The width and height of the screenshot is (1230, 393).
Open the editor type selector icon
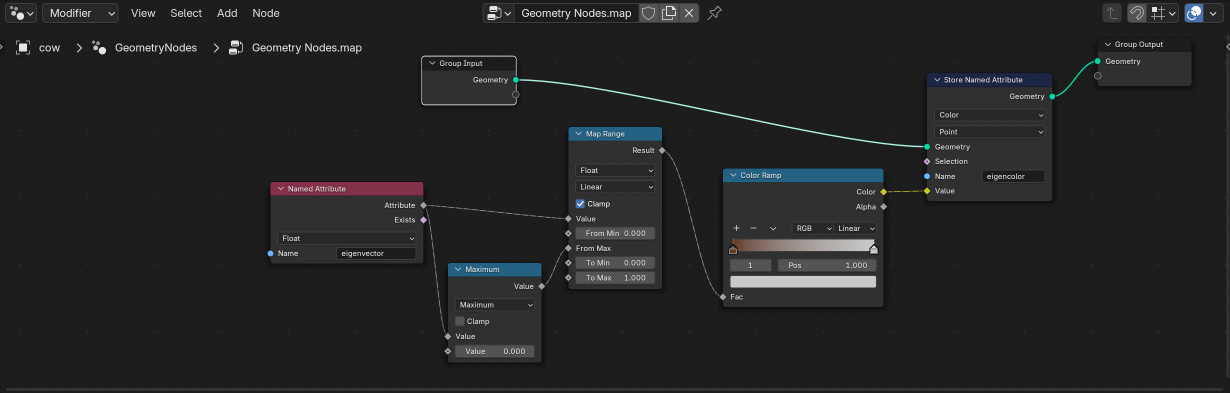(20, 13)
